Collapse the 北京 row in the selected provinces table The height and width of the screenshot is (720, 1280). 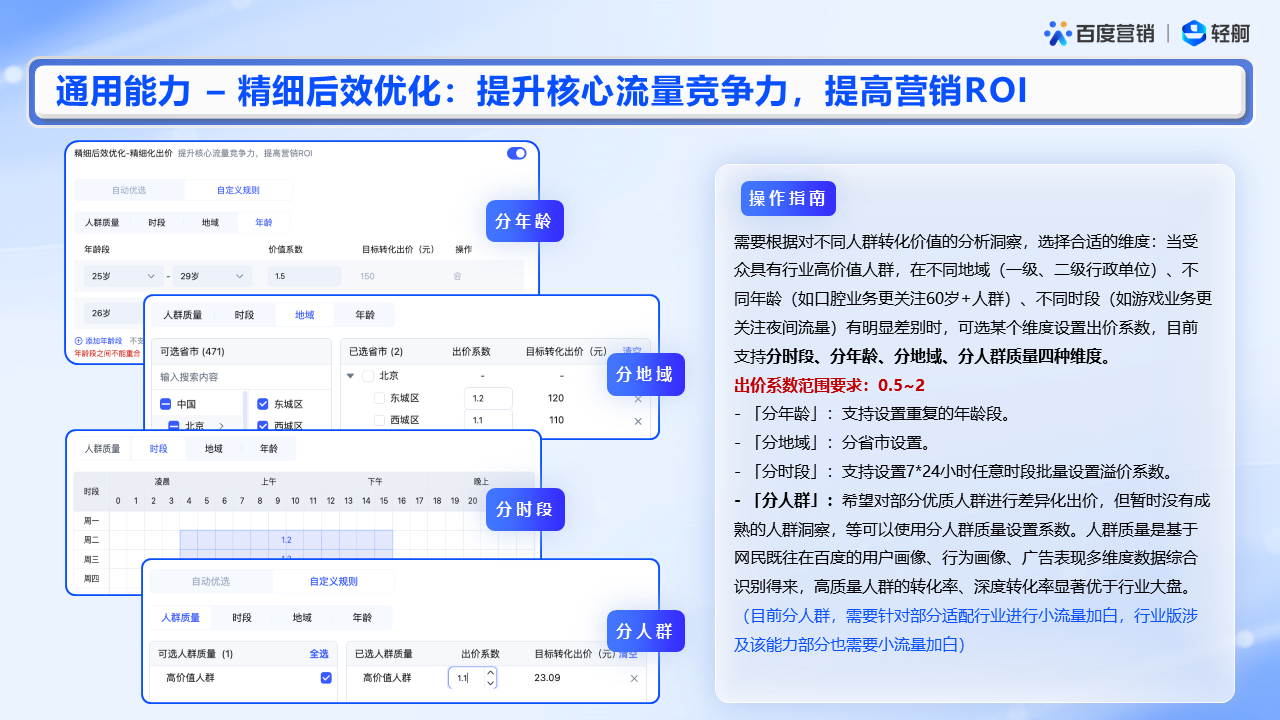point(351,376)
